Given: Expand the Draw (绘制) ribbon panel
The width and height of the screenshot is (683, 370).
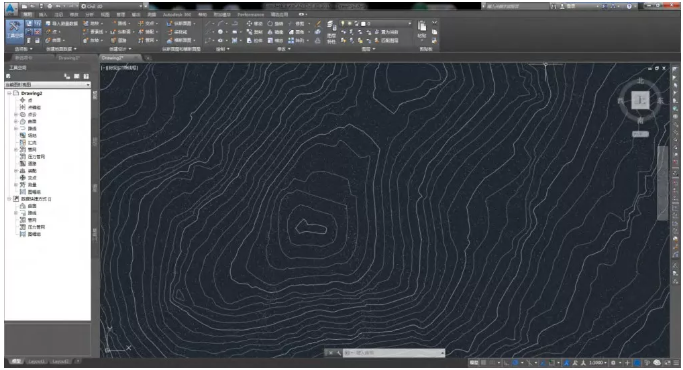Looking at the screenshot, I should [223, 49].
